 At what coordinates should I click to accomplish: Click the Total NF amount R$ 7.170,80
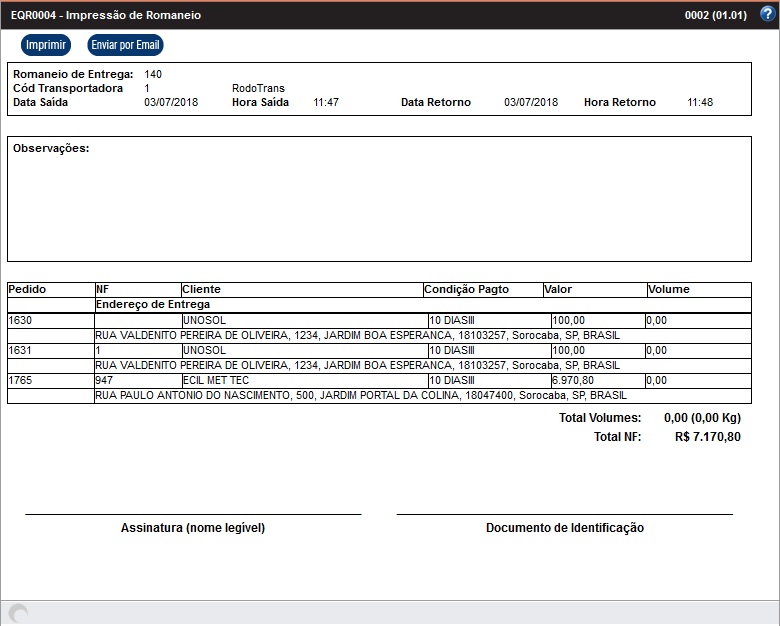coord(708,437)
